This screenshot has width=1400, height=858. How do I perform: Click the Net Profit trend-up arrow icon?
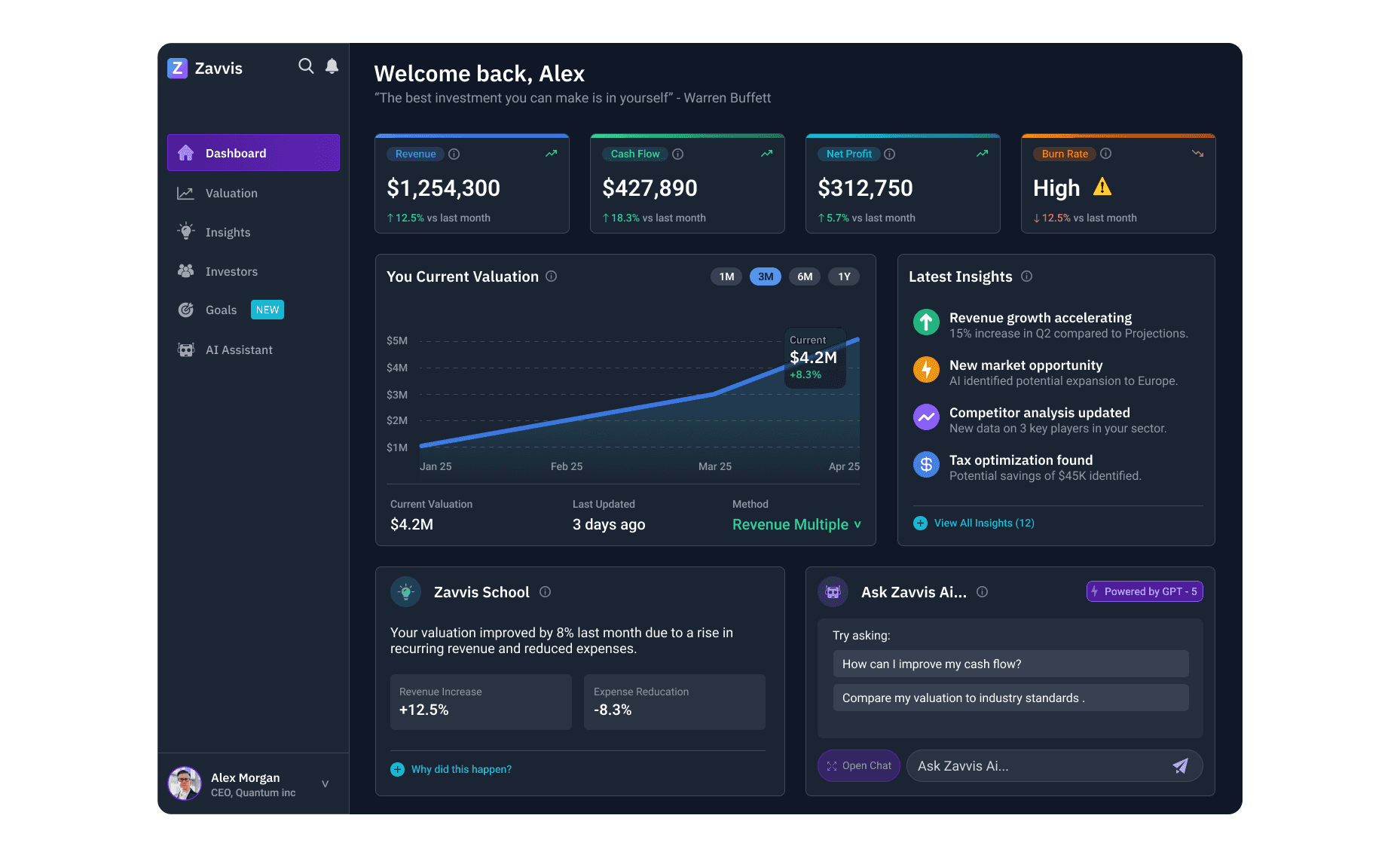(x=983, y=154)
